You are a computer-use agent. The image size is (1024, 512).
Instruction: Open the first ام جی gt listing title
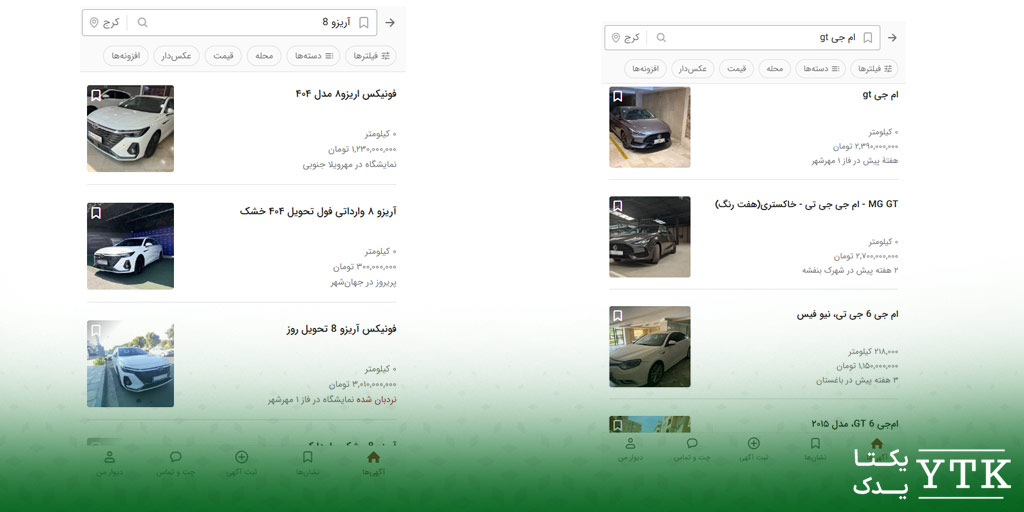tap(880, 95)
